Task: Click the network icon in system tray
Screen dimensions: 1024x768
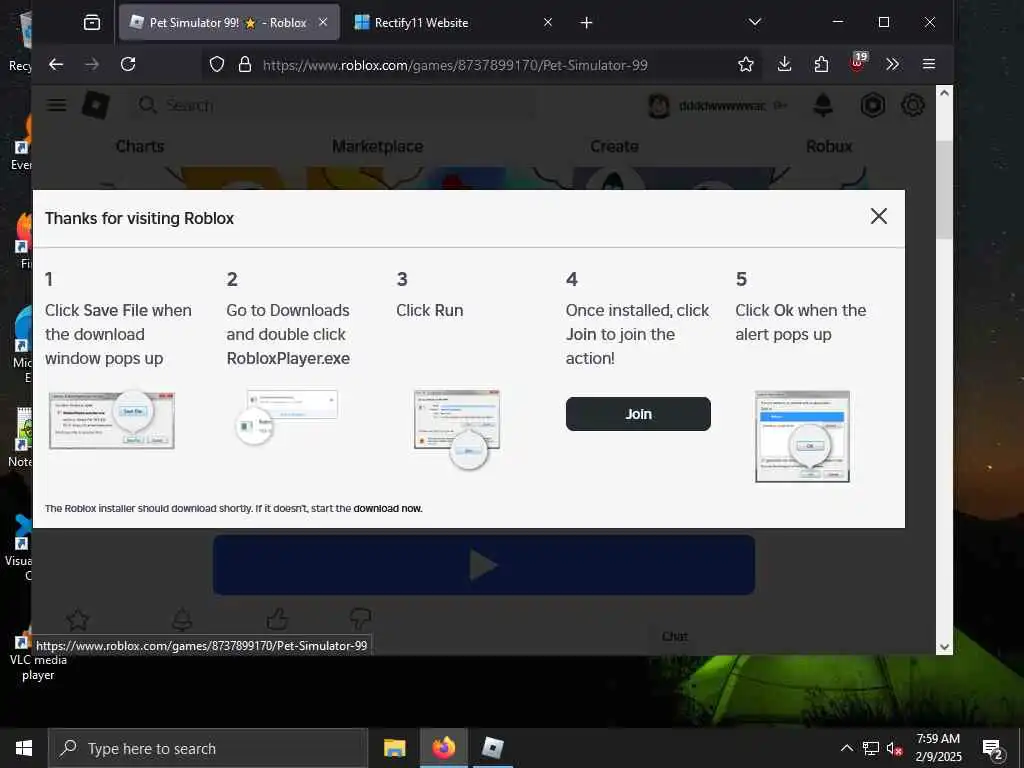Action: pyautogui.click(x=871, y=748)
